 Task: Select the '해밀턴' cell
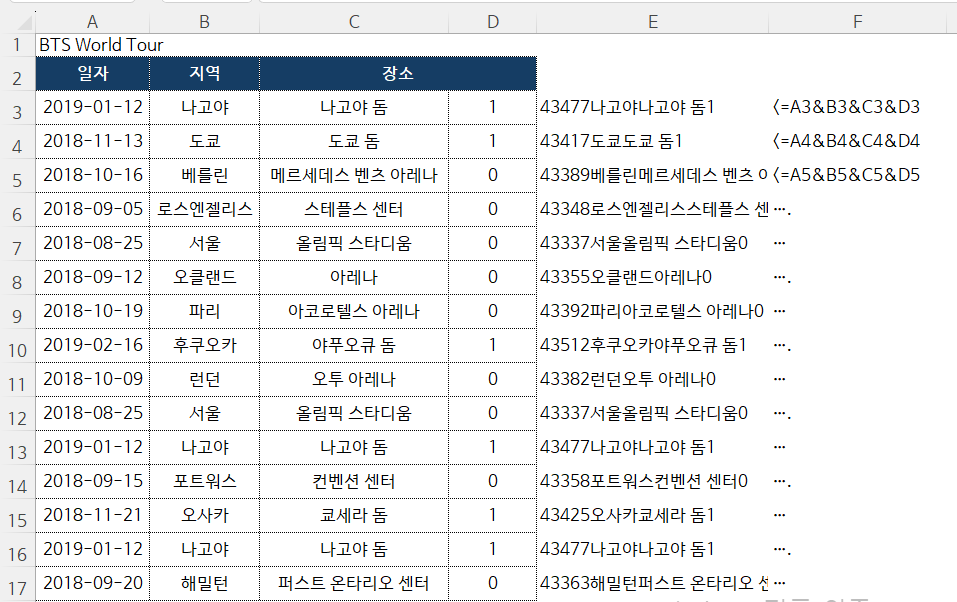coord(204,583)
